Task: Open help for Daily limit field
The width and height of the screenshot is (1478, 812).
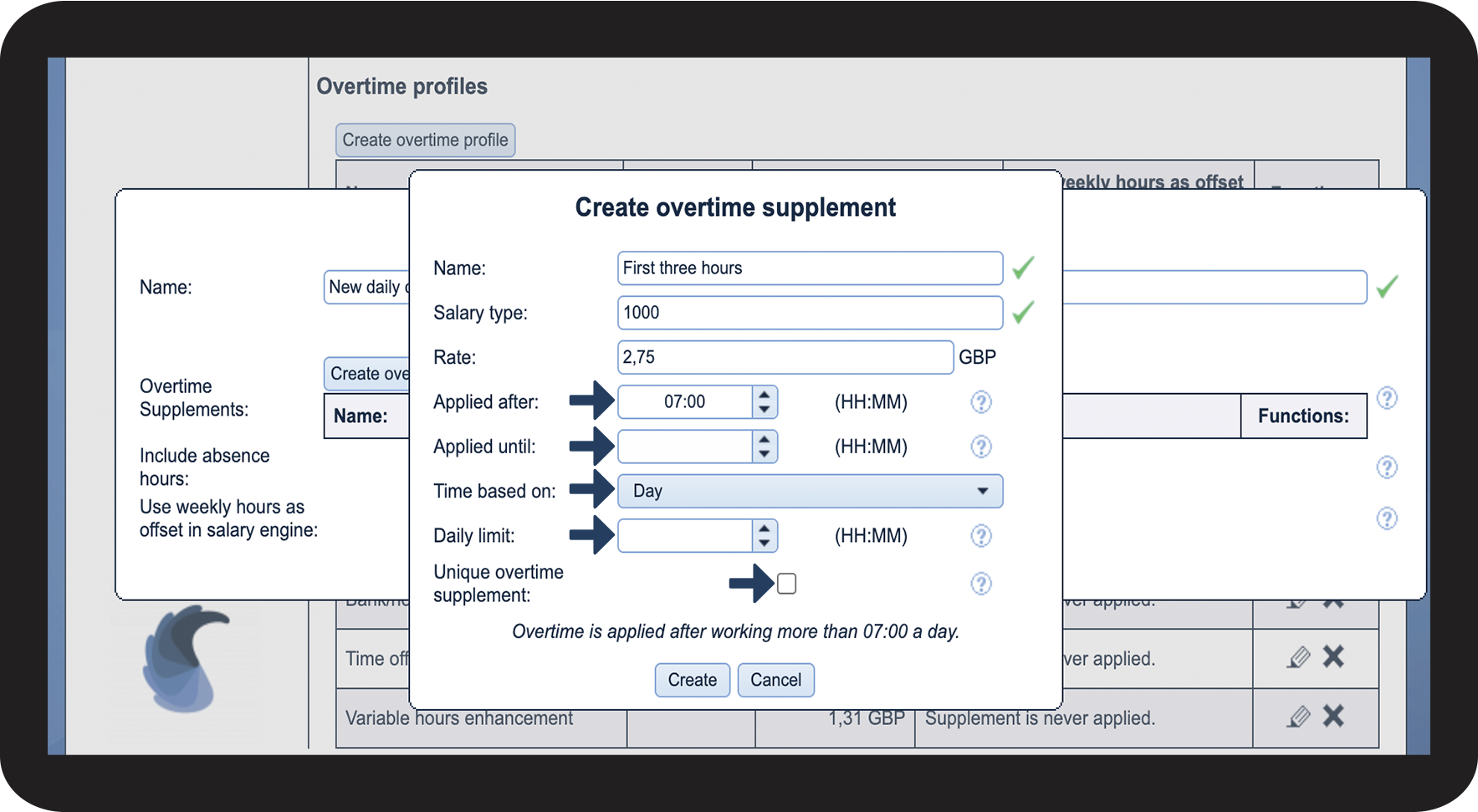Action: (x=980, y=536)
